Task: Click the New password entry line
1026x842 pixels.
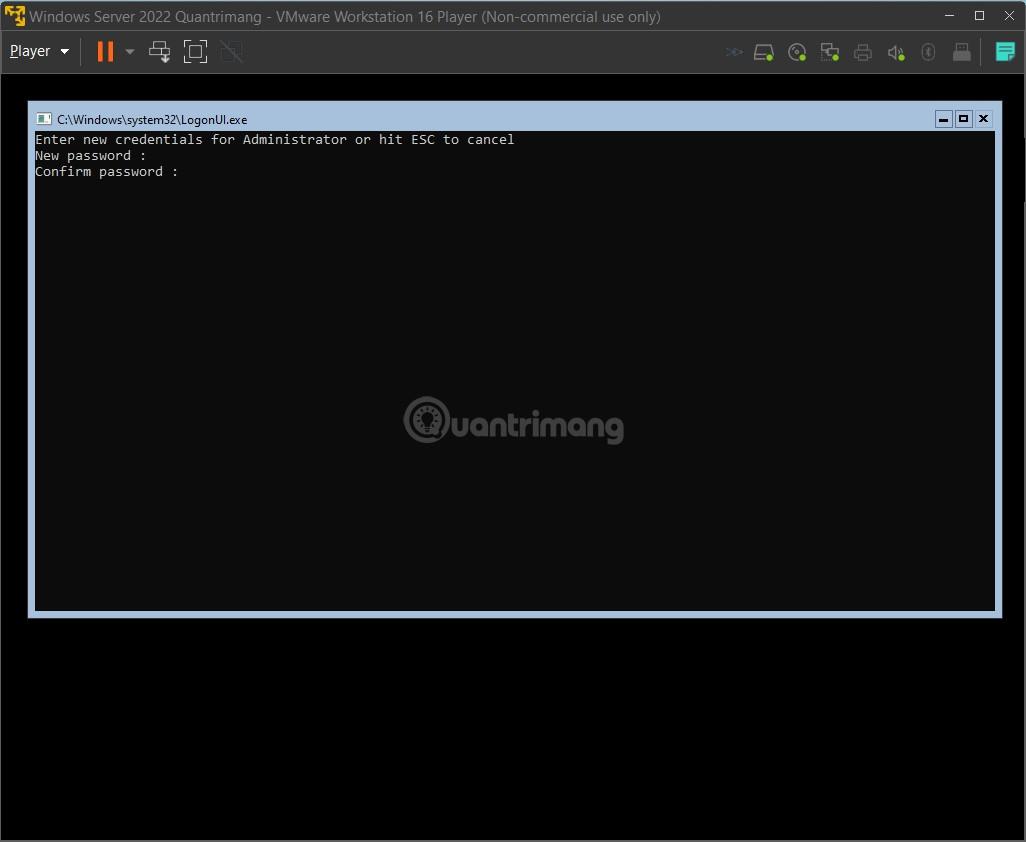Action: pyautogui.click(x=91, y=156)
